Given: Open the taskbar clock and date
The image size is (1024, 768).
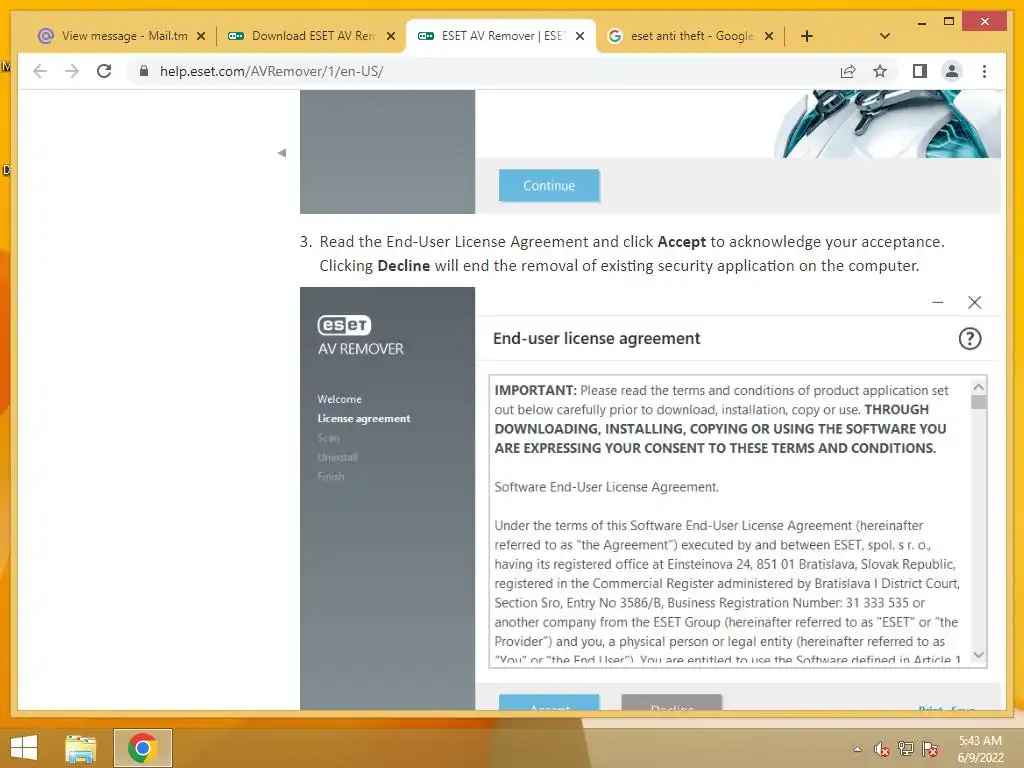Looking at the screenshot, I should (x=980, y=749).
